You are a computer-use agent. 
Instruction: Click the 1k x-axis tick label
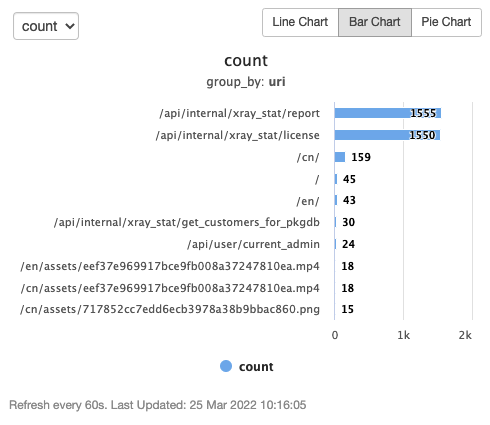click(x=403, y=335)
